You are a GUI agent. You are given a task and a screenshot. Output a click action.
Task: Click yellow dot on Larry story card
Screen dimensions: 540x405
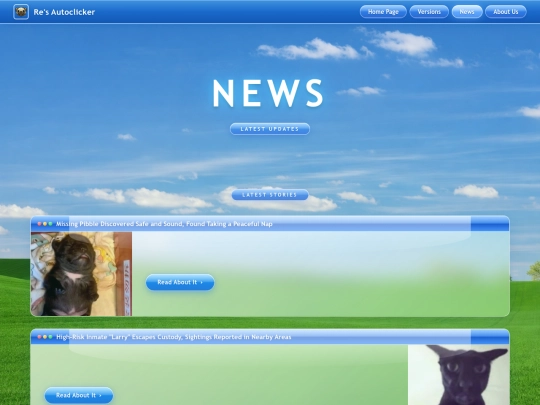[x=45, y=337]
